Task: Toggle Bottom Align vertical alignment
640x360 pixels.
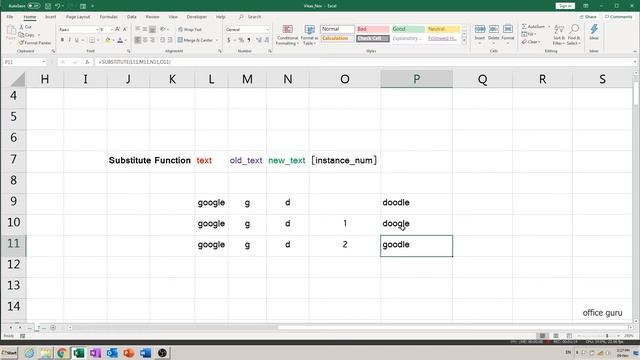Action: [152, 29]
